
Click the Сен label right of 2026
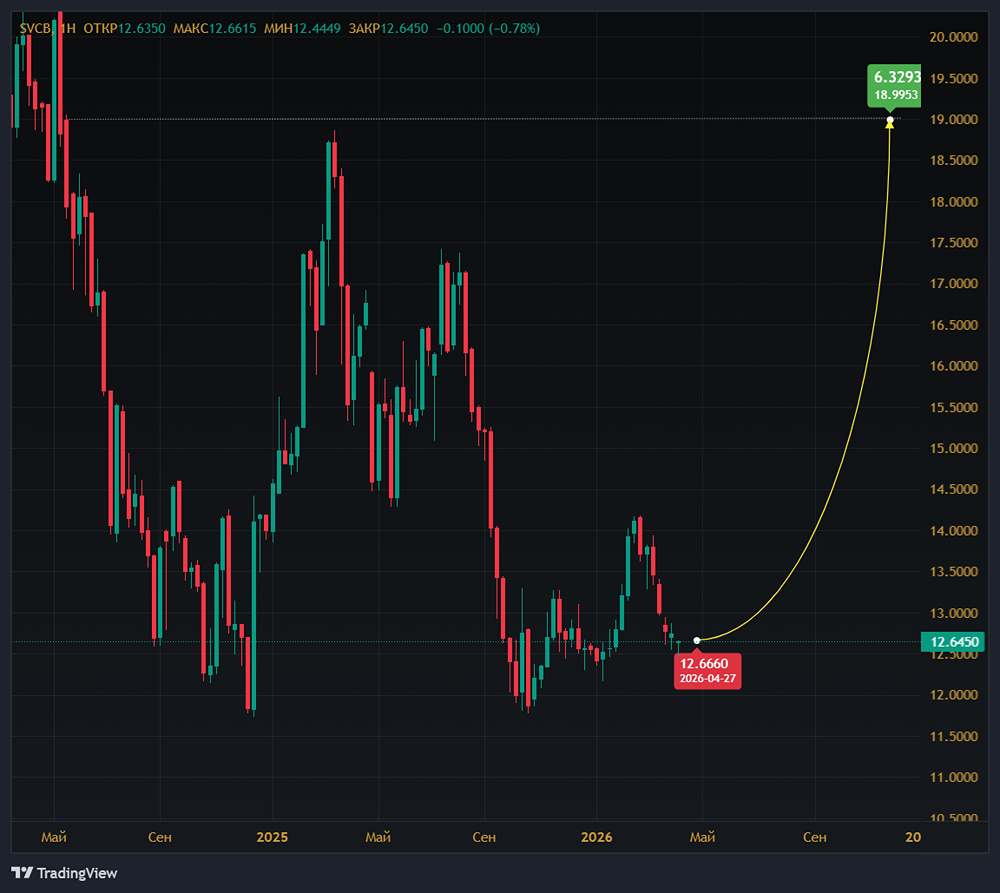click(x=814, y=837)
